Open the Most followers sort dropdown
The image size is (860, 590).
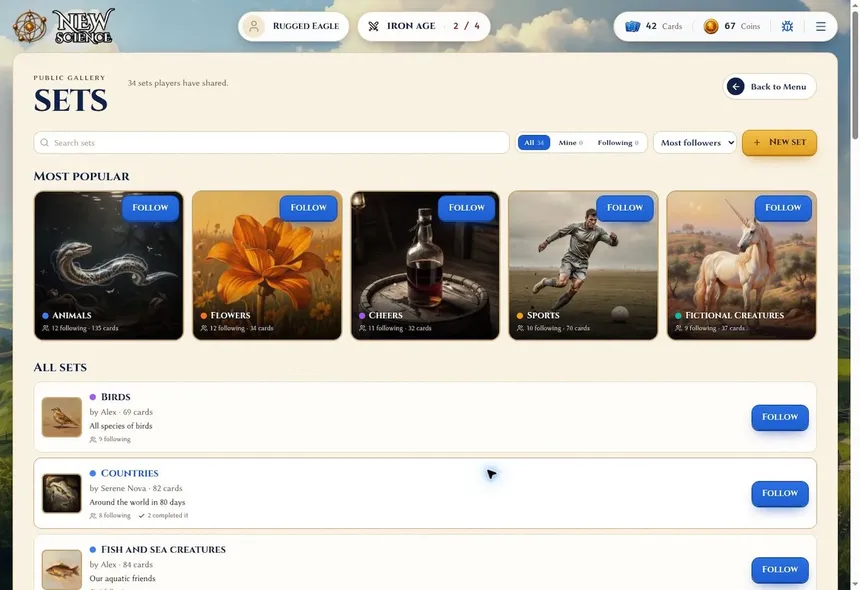(x=695, y=143)
